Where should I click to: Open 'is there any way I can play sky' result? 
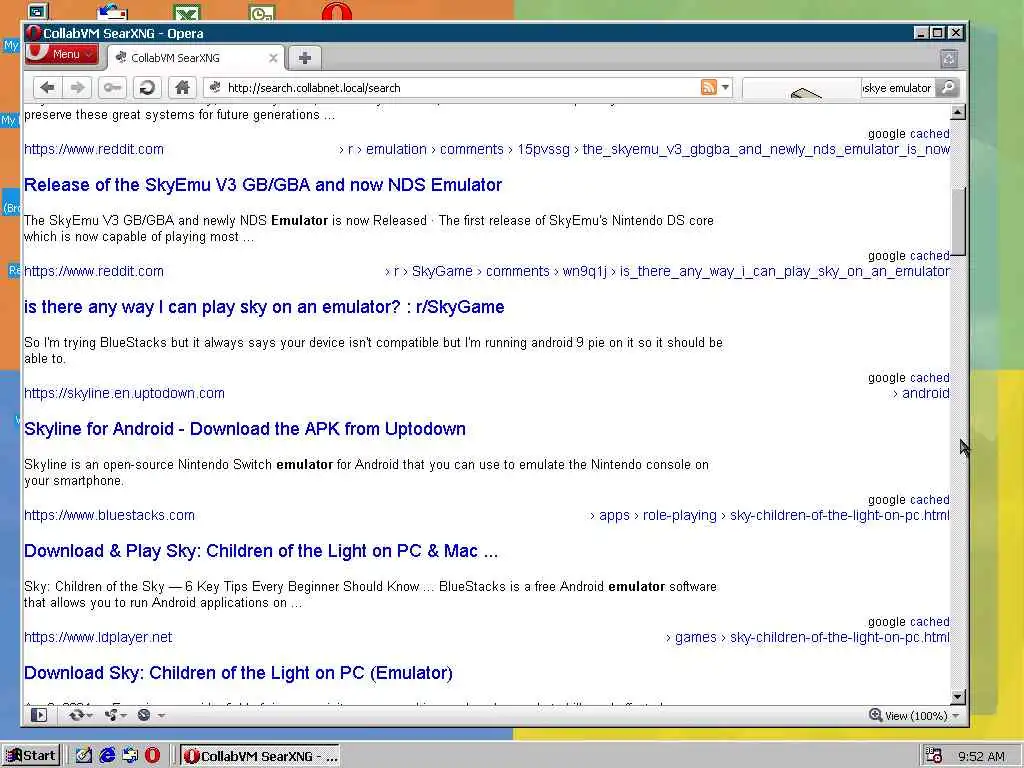(x=264, y=307)
